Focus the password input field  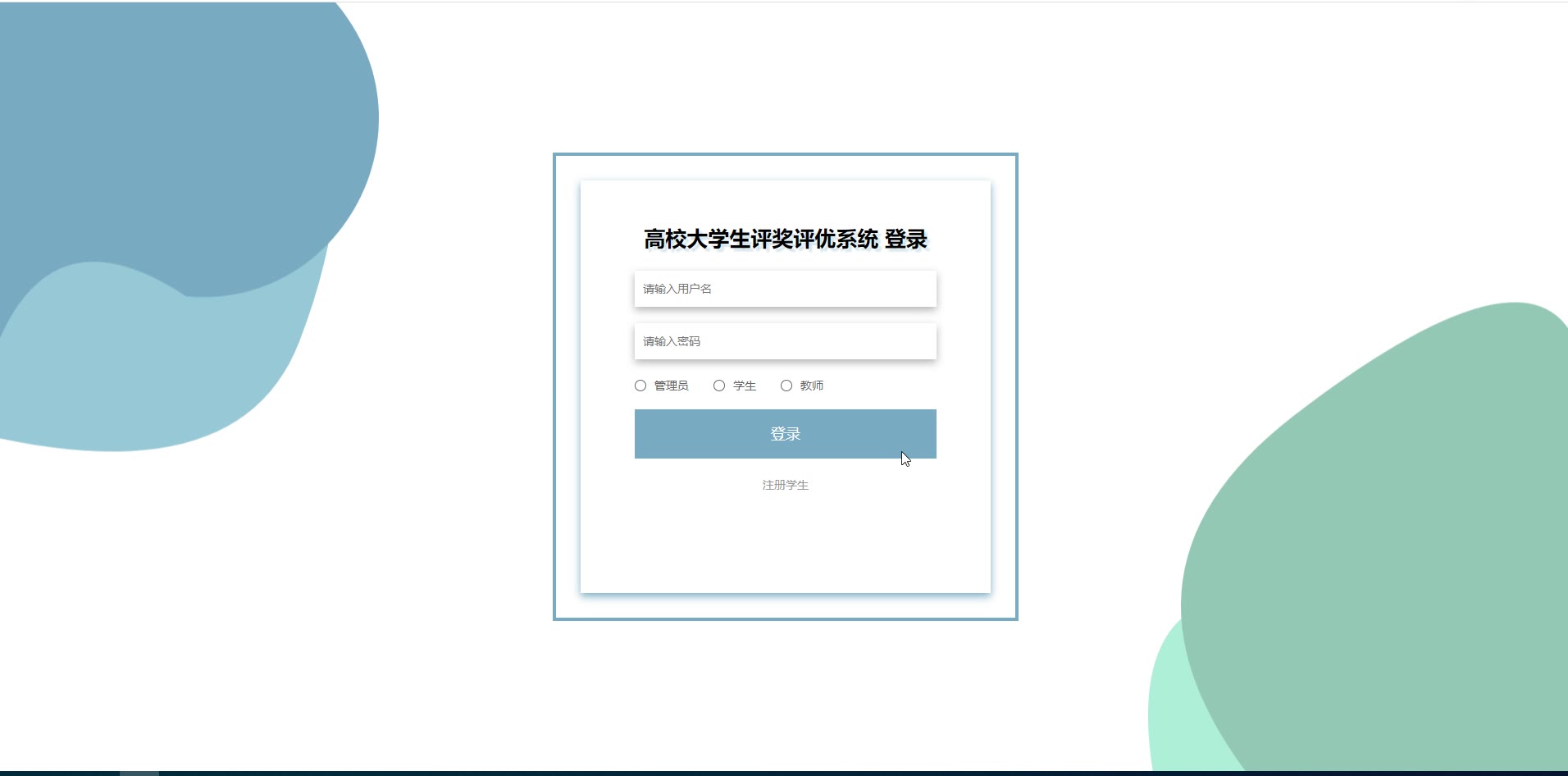click(x=785, y=341)
